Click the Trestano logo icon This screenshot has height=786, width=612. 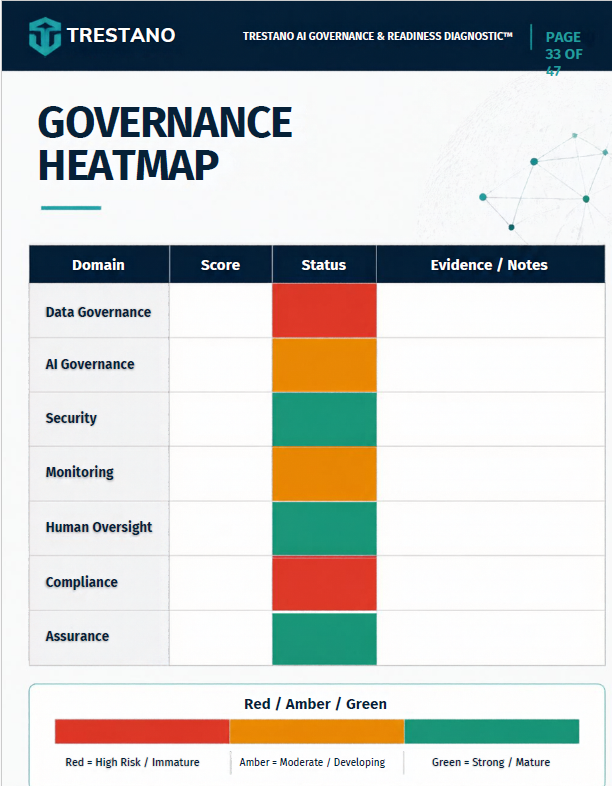[45, 36]
